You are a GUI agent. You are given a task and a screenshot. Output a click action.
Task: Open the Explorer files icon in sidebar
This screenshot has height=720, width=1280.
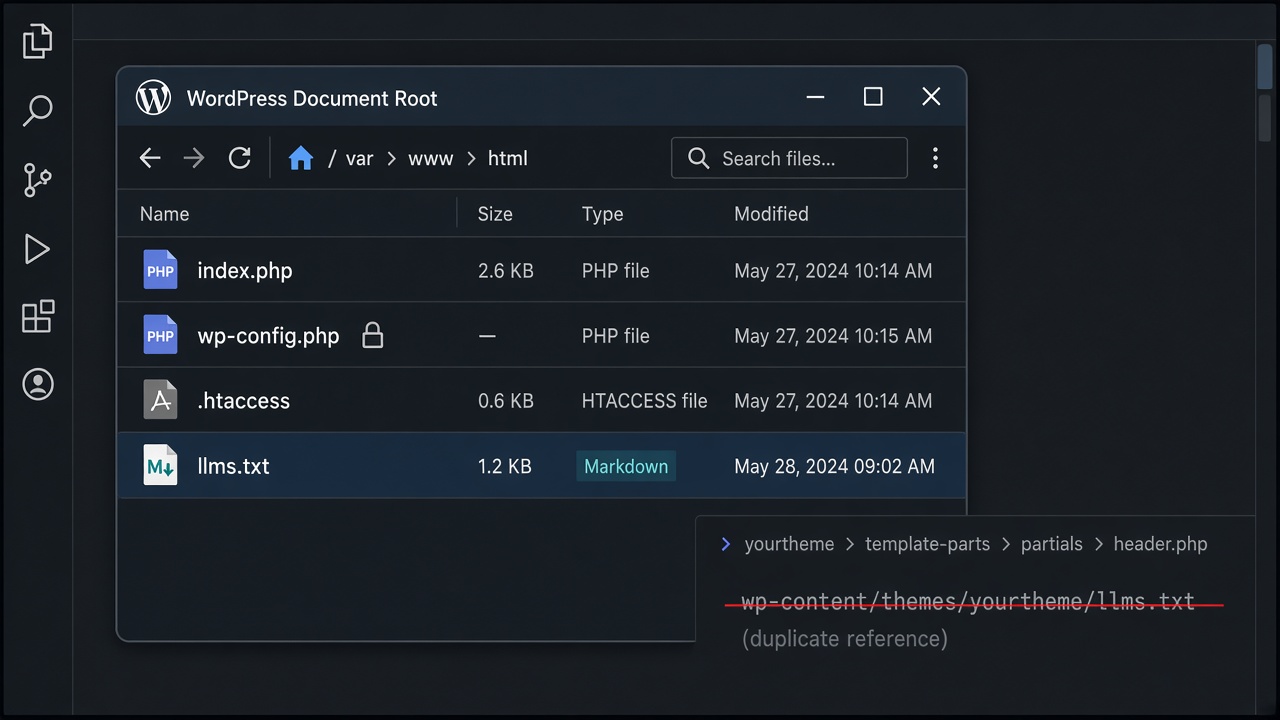click(x=37, y=41)
